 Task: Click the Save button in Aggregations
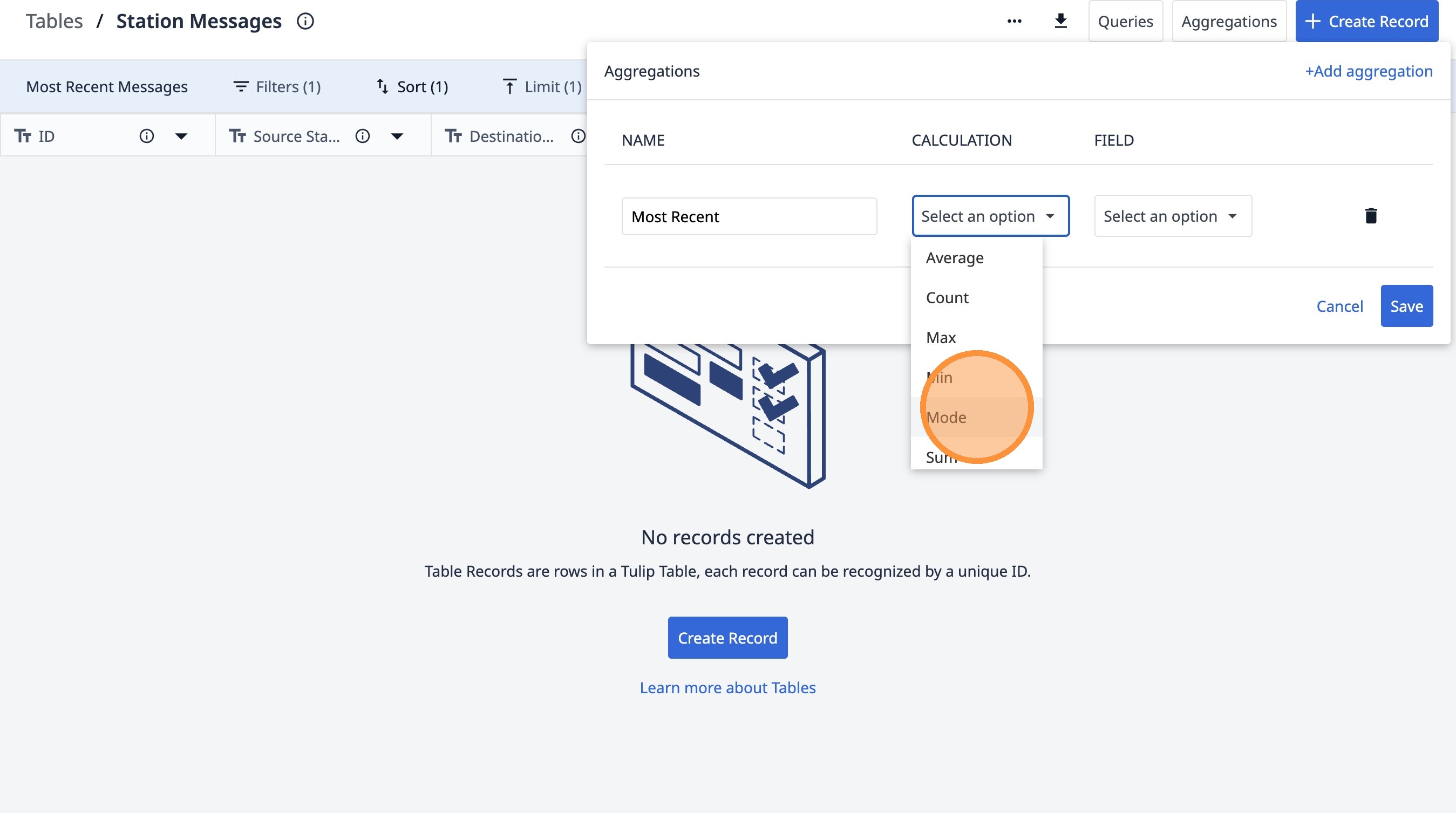(x=1406, y=306)
